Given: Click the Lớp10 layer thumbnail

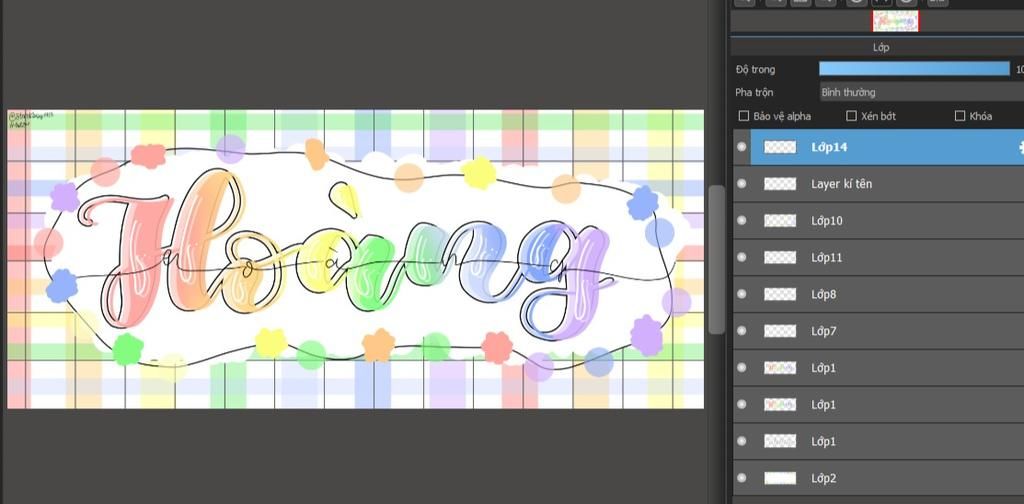Looking at the screenshot, I should pos(780,221).
